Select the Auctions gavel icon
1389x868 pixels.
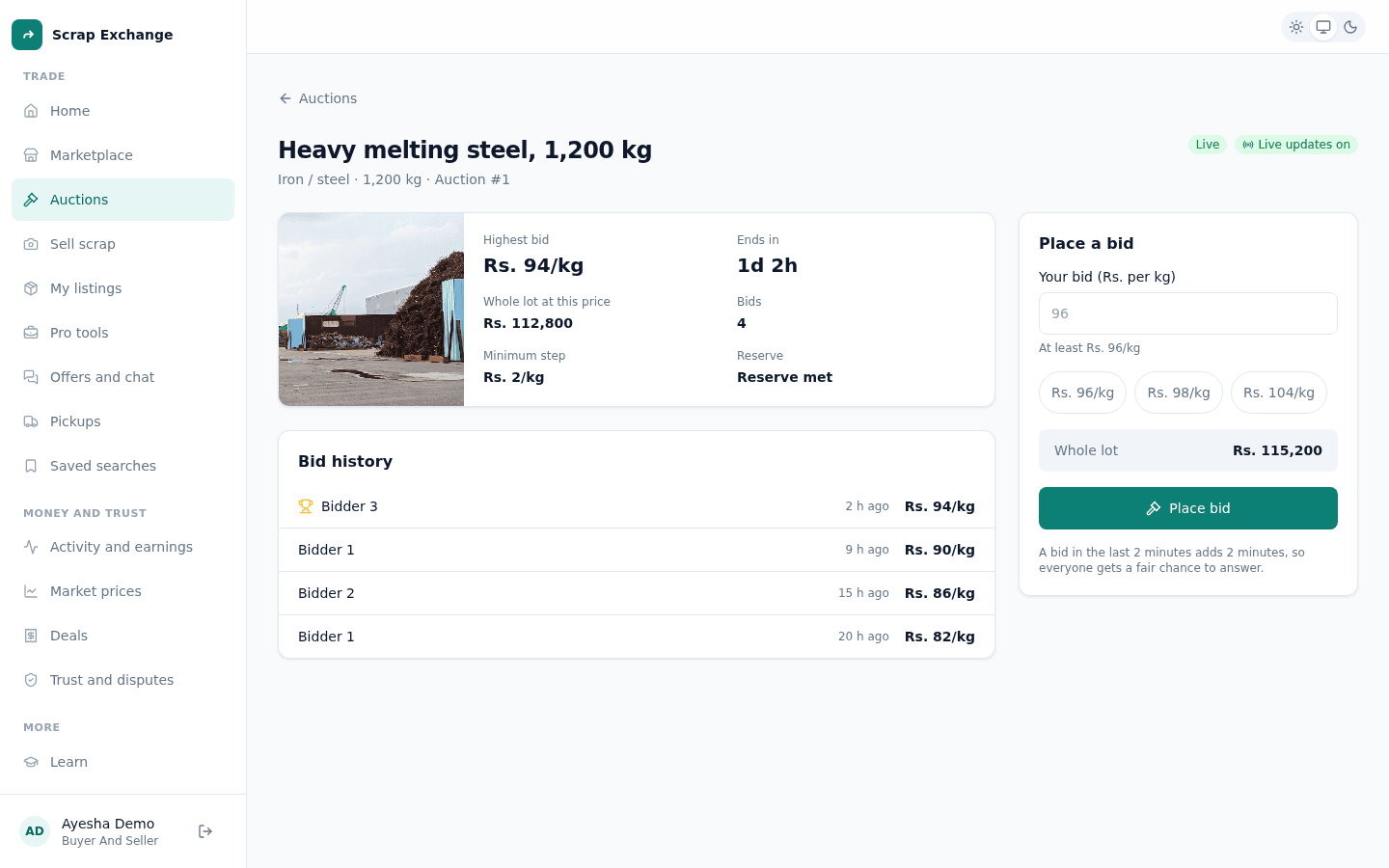tap(31, 200)
